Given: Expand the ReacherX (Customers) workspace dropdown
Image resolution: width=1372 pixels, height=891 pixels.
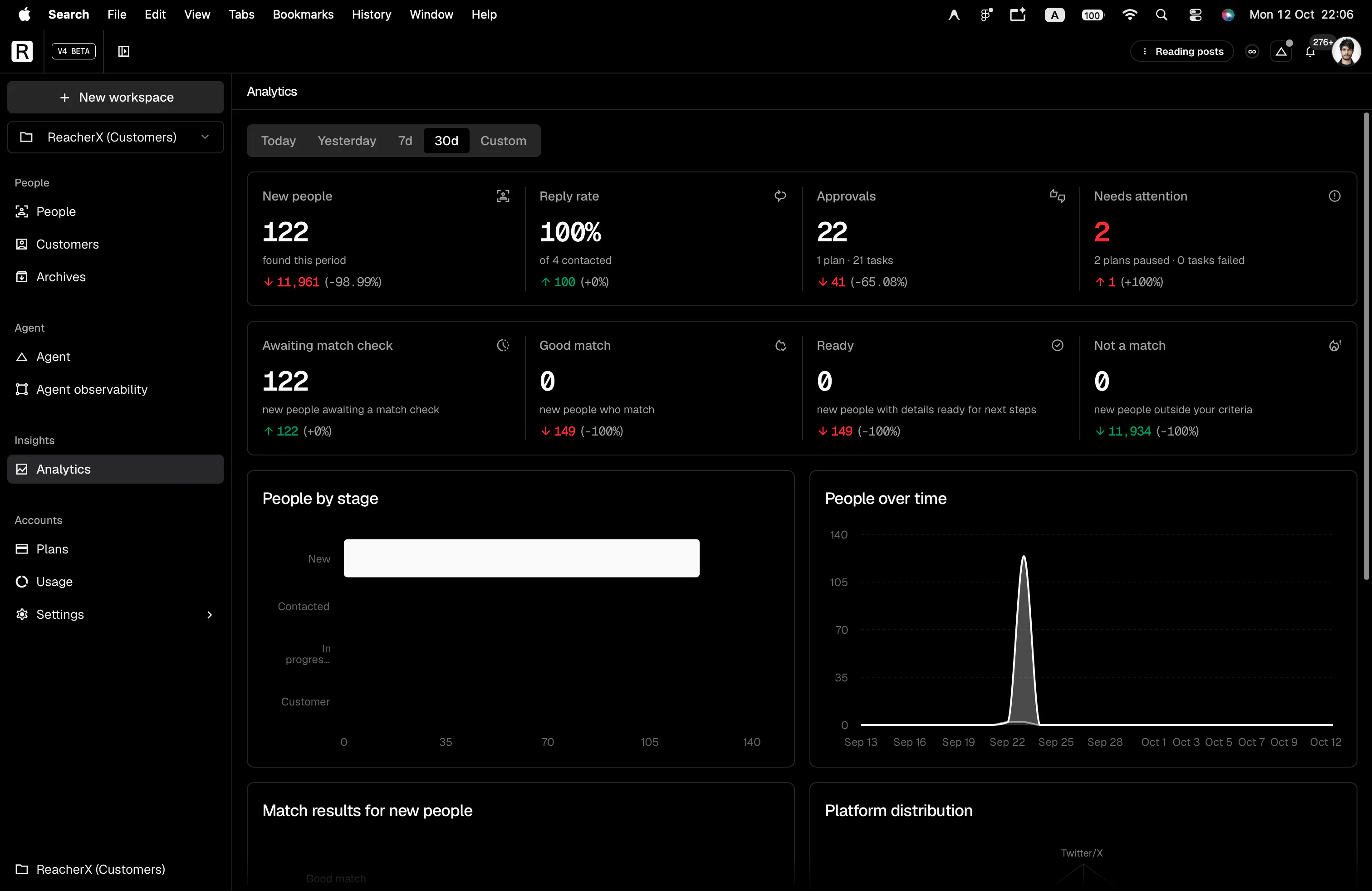Looking at the screenshot, I should pyautogui.click(x=115, y=137).
